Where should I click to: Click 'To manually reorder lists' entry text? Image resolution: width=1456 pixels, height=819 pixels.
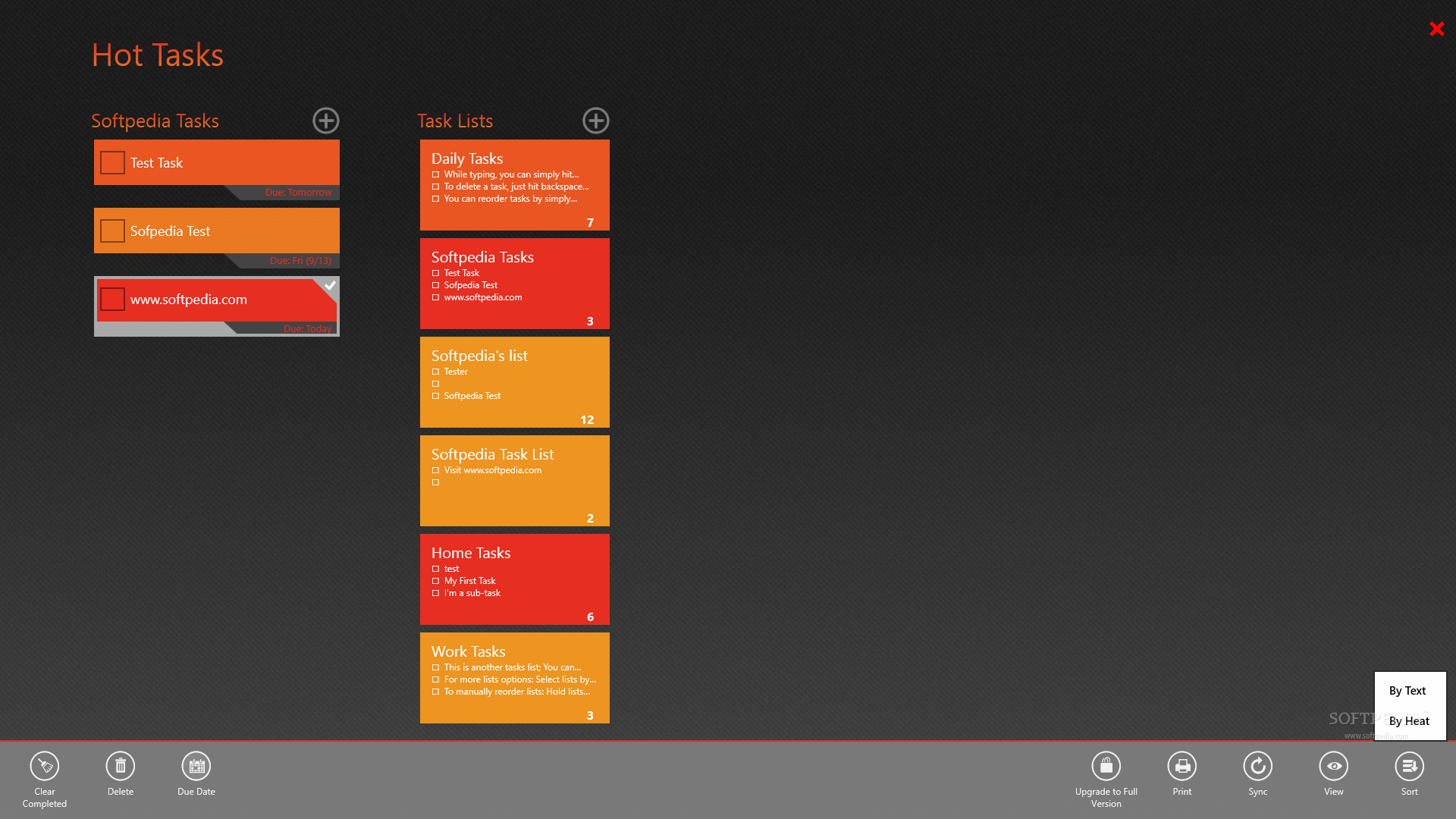pyautogui.click(x=517, y=692)
